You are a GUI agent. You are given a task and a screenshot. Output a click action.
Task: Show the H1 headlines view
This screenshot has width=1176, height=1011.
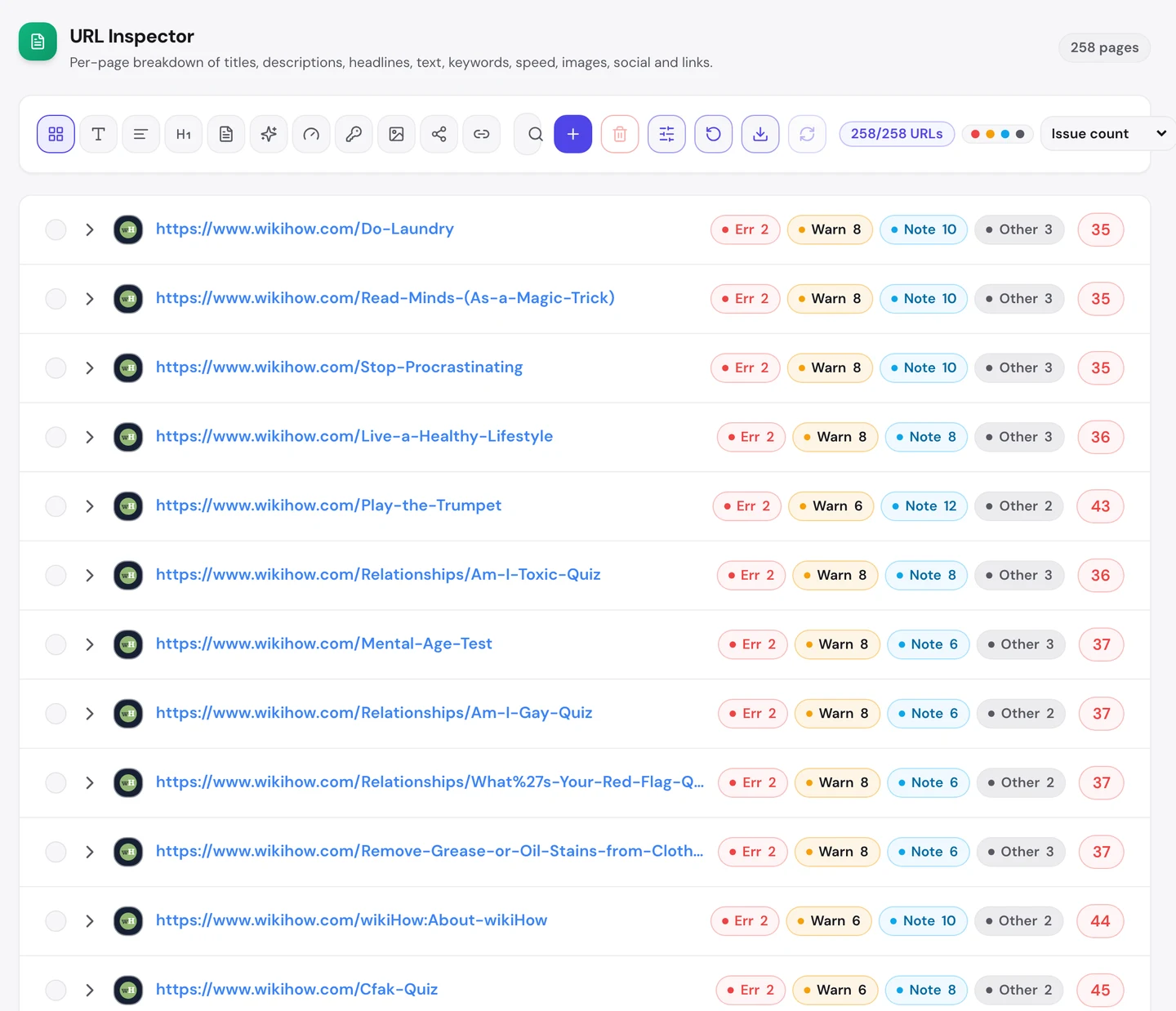(184, 134)
